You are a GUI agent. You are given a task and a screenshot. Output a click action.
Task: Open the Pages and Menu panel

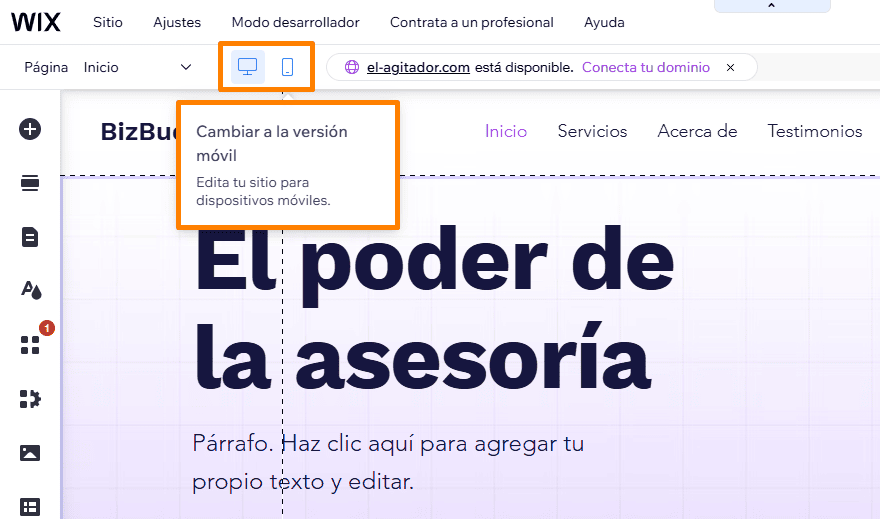[x=30, y=237]
